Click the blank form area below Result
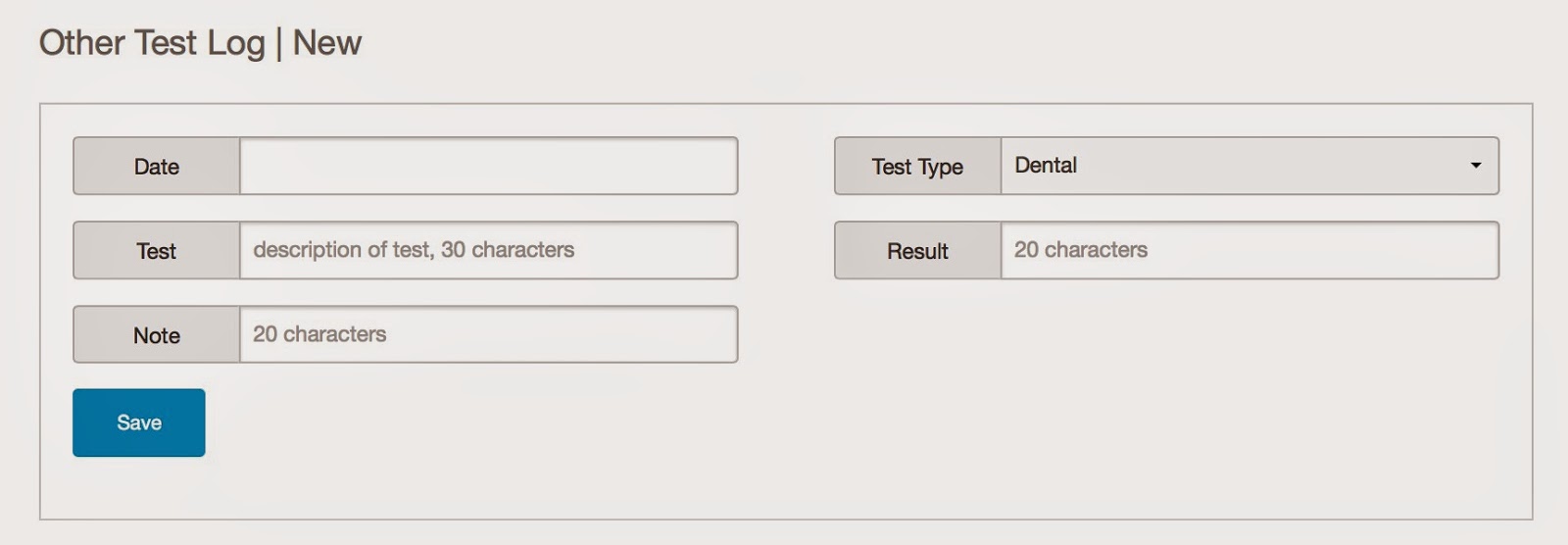1568x545 pixels. click(1166, 392)
